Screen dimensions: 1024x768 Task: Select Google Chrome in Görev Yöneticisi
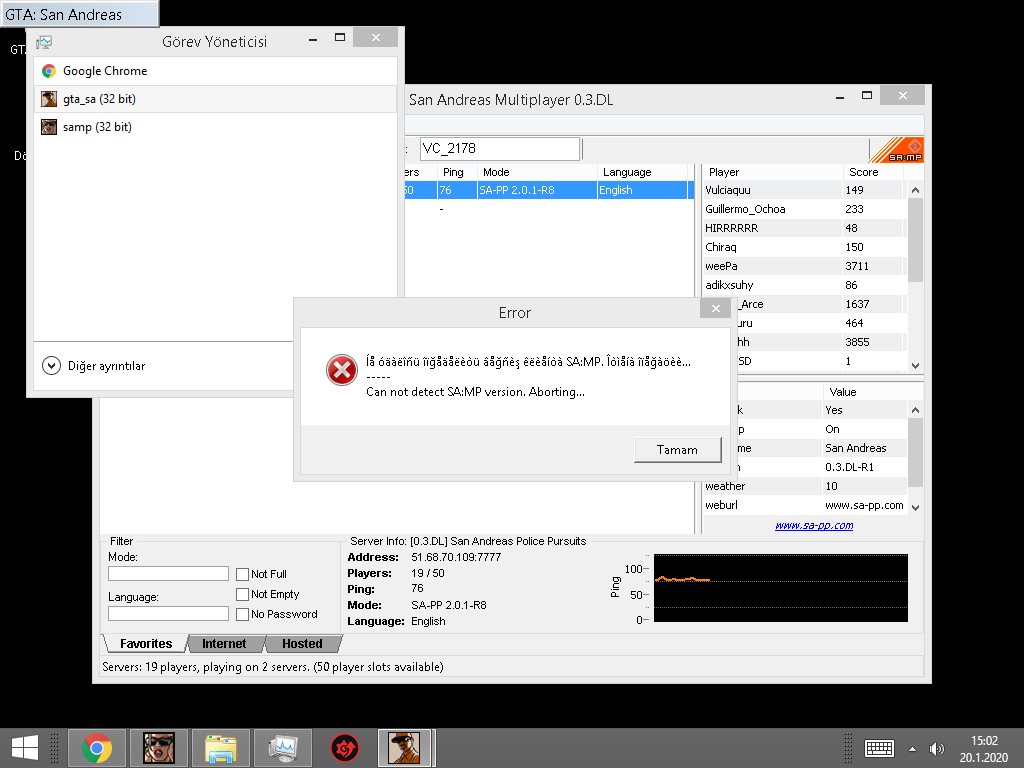216,71
